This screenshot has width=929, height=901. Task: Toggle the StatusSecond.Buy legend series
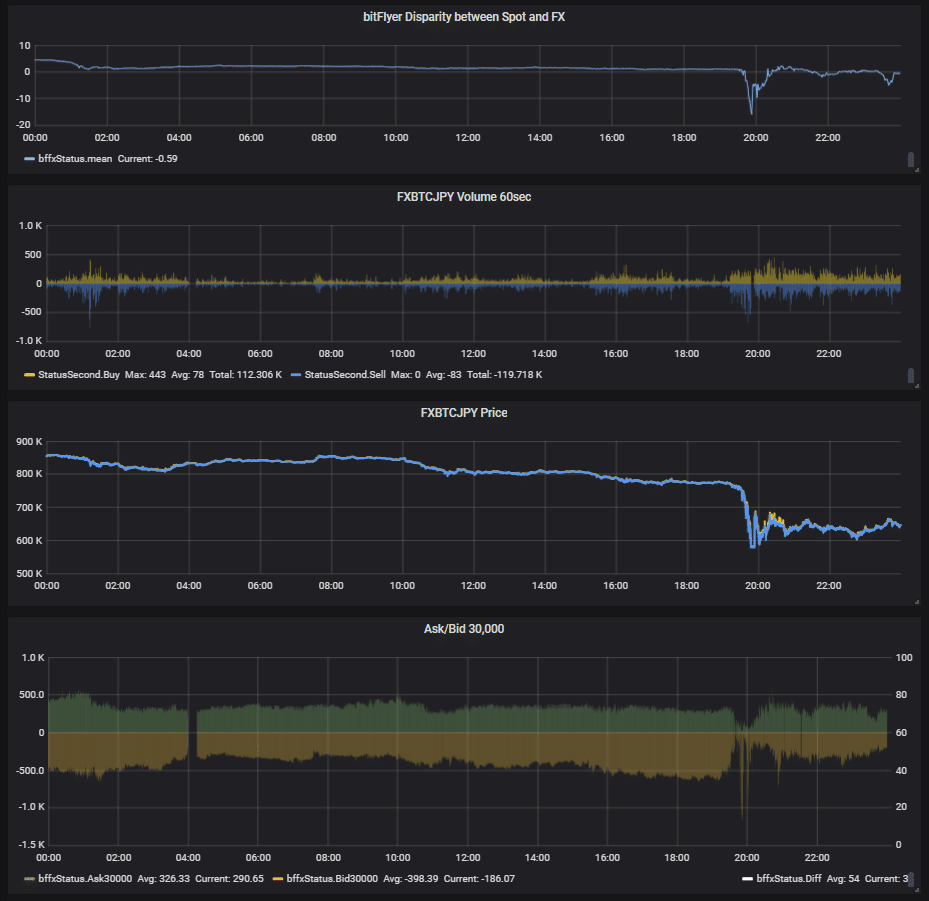79,375
